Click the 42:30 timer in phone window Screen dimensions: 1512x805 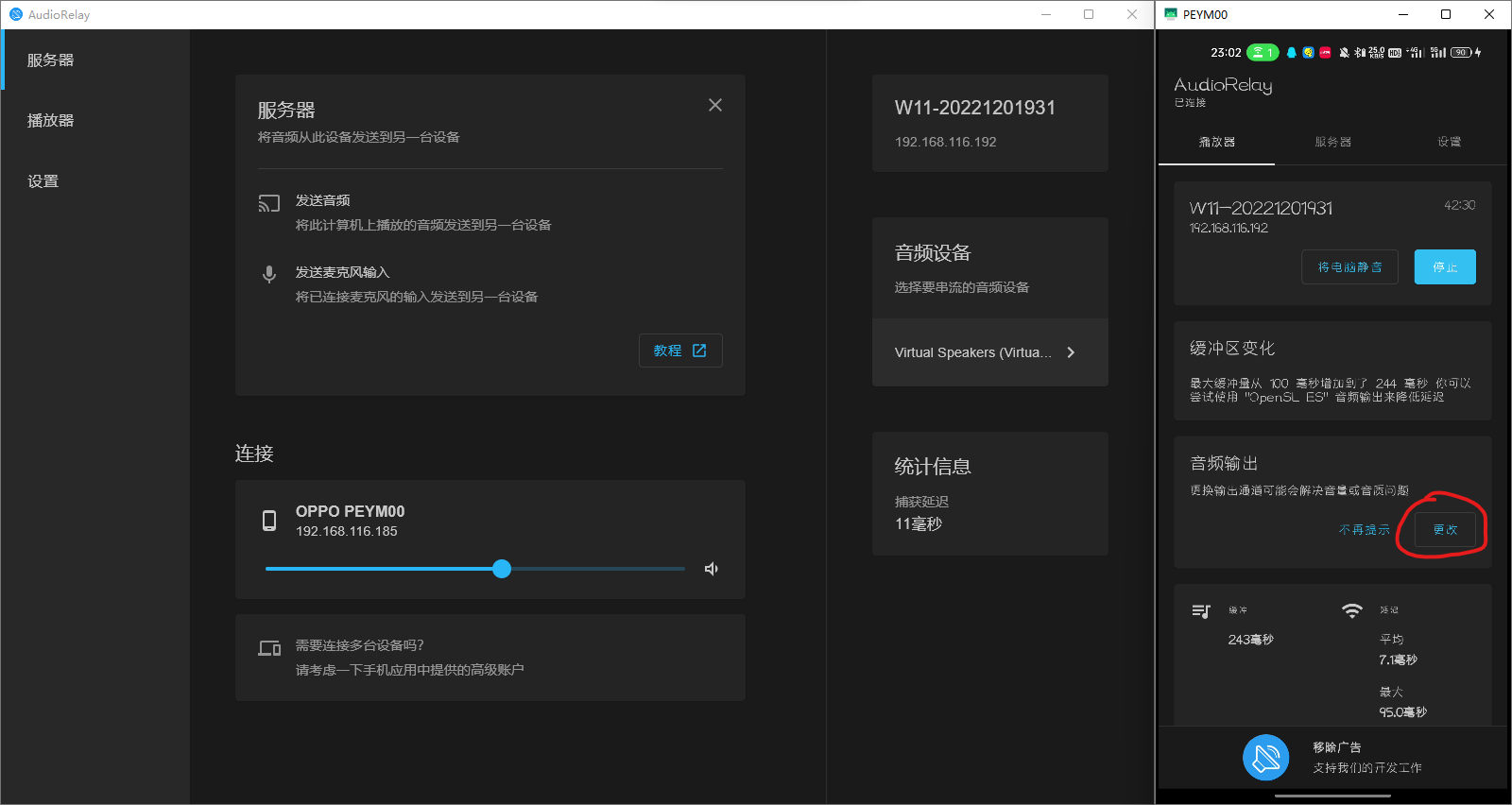coord(1459,205)
